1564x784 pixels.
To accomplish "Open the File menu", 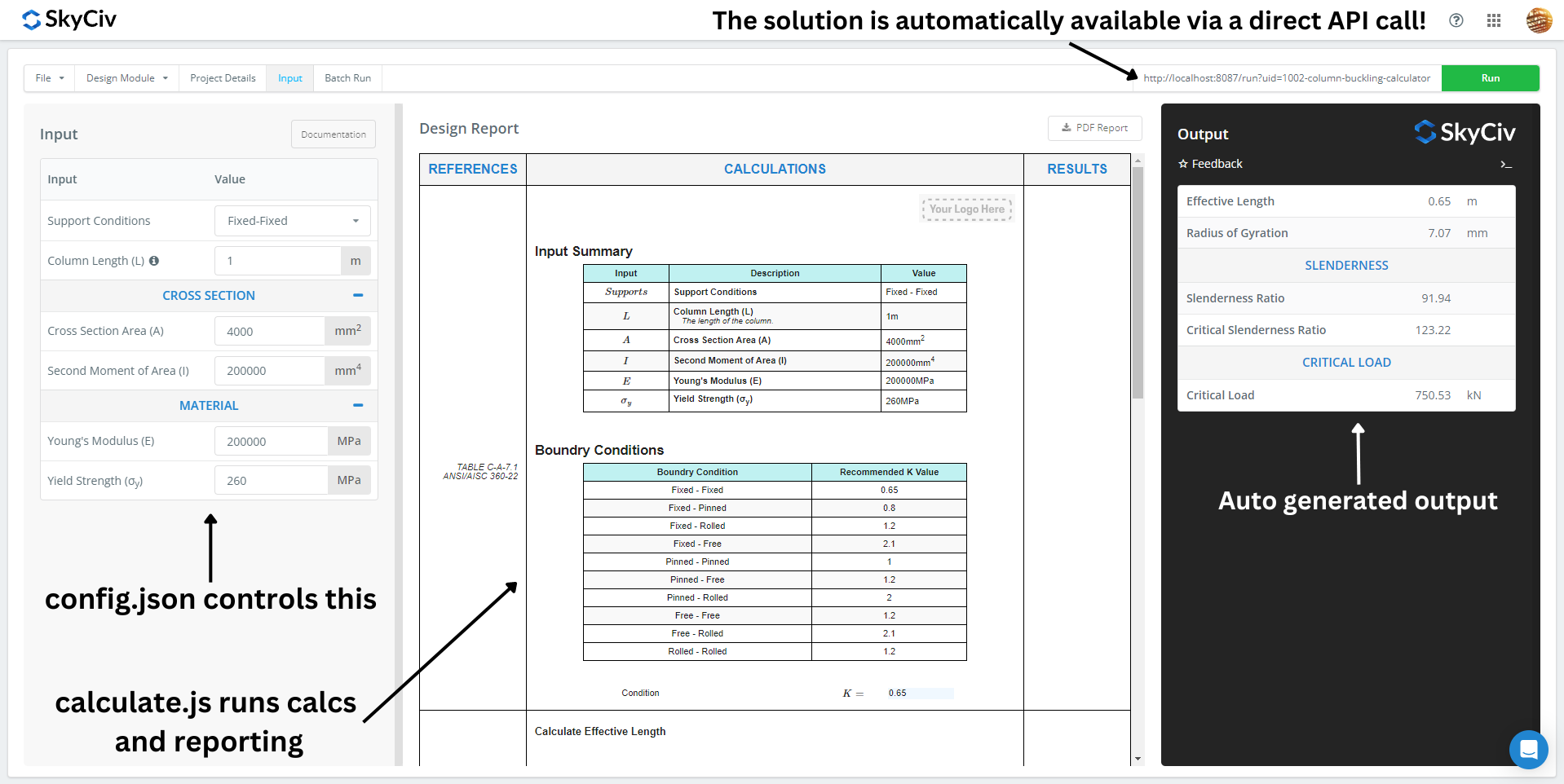I will 49,78.
